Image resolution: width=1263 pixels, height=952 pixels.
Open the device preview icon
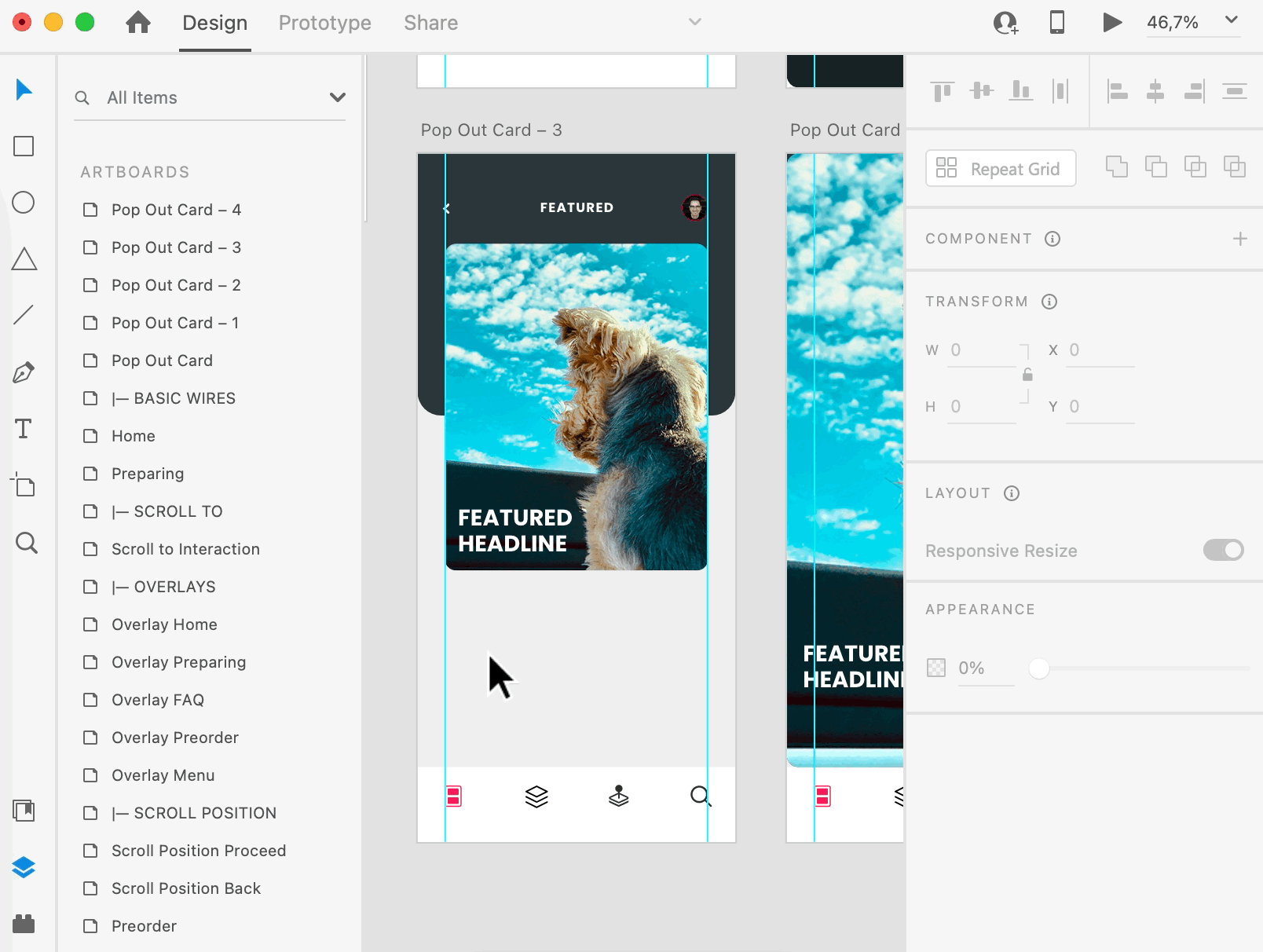1057,22
